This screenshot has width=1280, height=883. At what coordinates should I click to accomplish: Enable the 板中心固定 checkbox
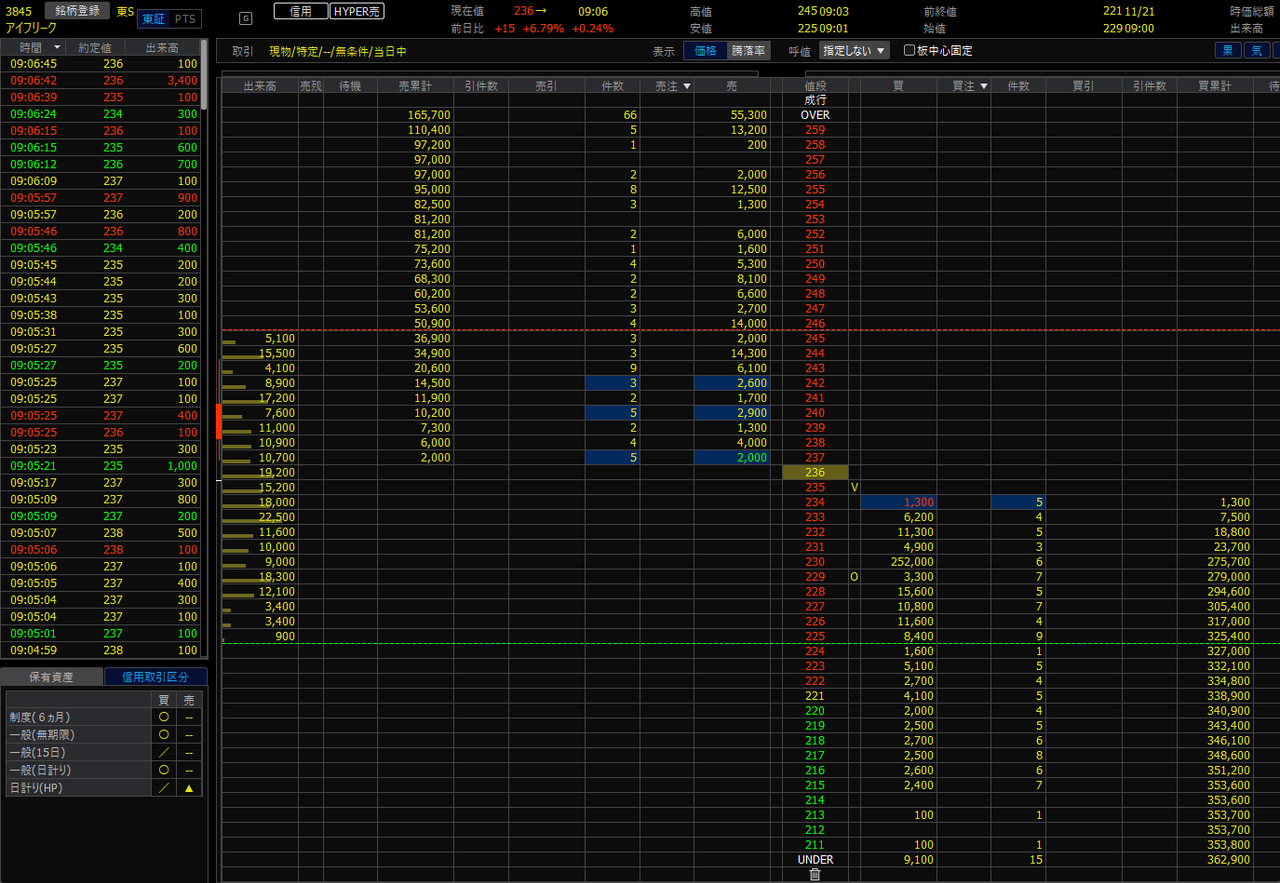point(909,51)
